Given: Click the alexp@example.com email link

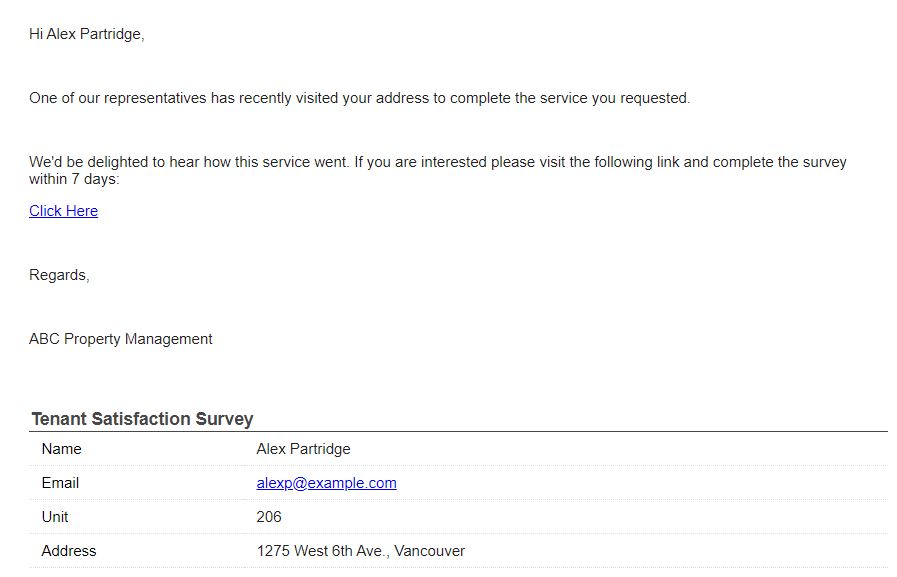Looking at the screenshot, I should [326, 483].
